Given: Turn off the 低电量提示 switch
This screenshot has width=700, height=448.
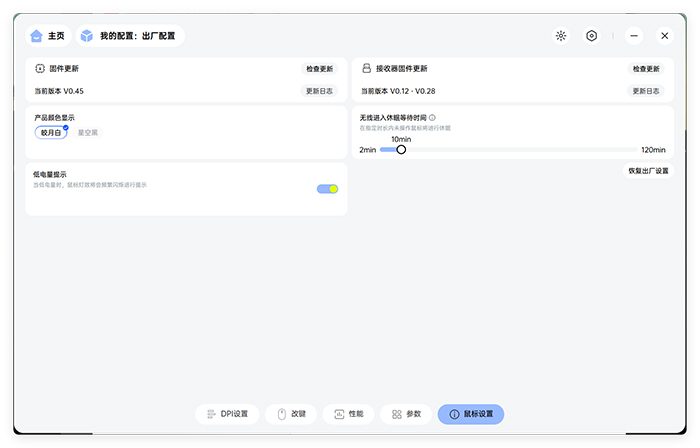Looking at the screenshot, I should coord(327,188).
